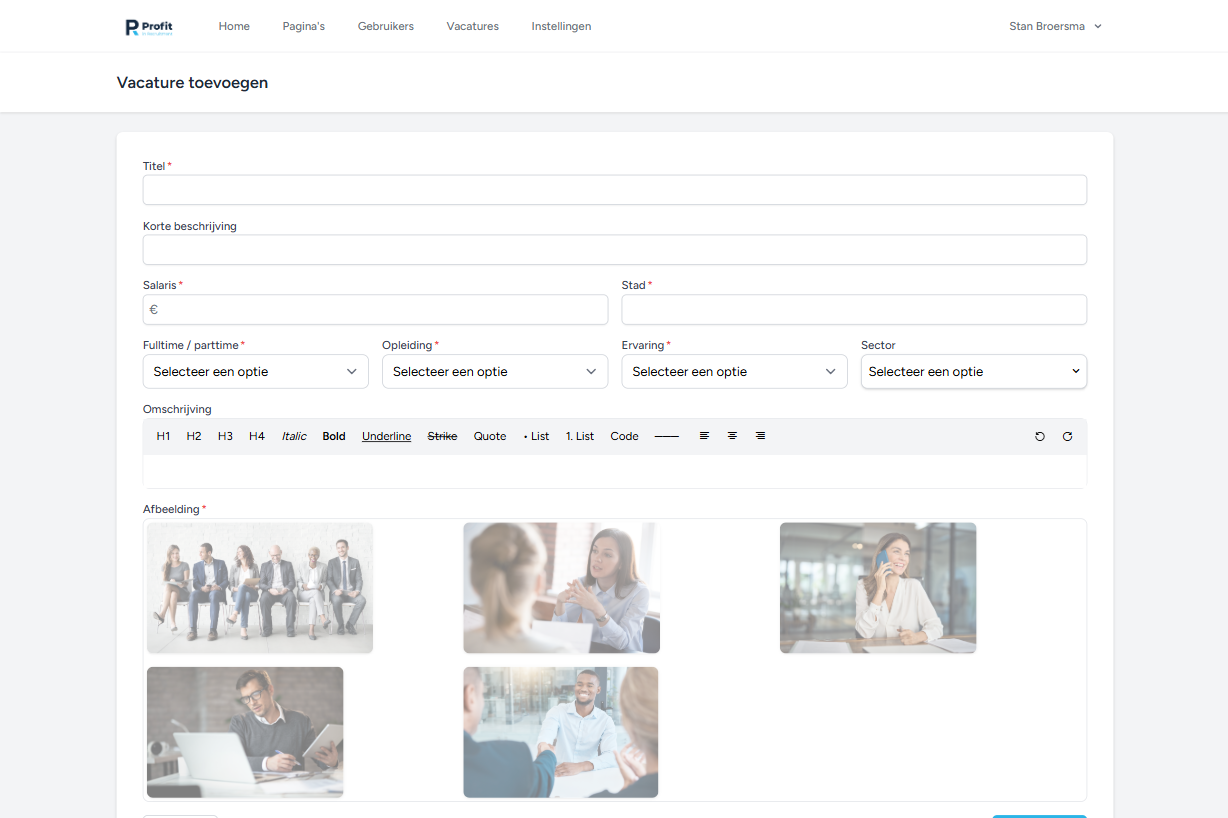Click the redo icon in the editor toolbar
The image size is (1228, 818).
pos(1067,437)
